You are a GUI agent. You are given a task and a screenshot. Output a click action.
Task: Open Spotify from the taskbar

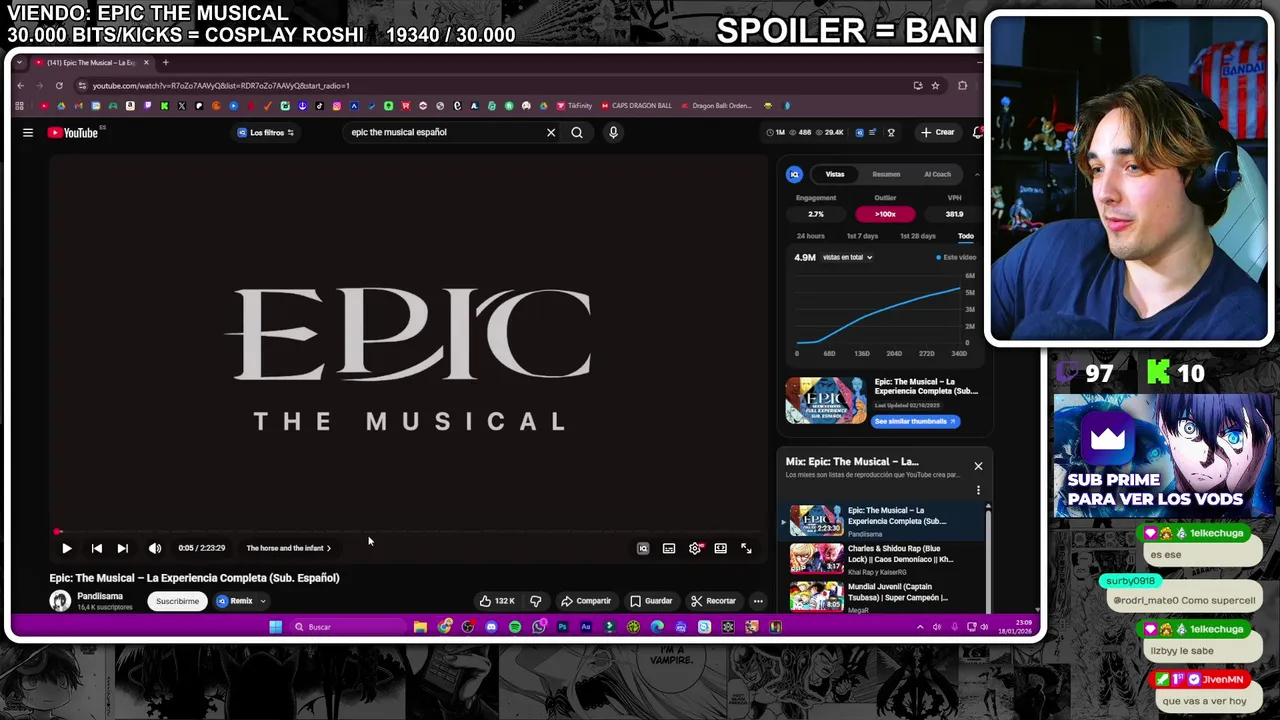click(515, 627)
